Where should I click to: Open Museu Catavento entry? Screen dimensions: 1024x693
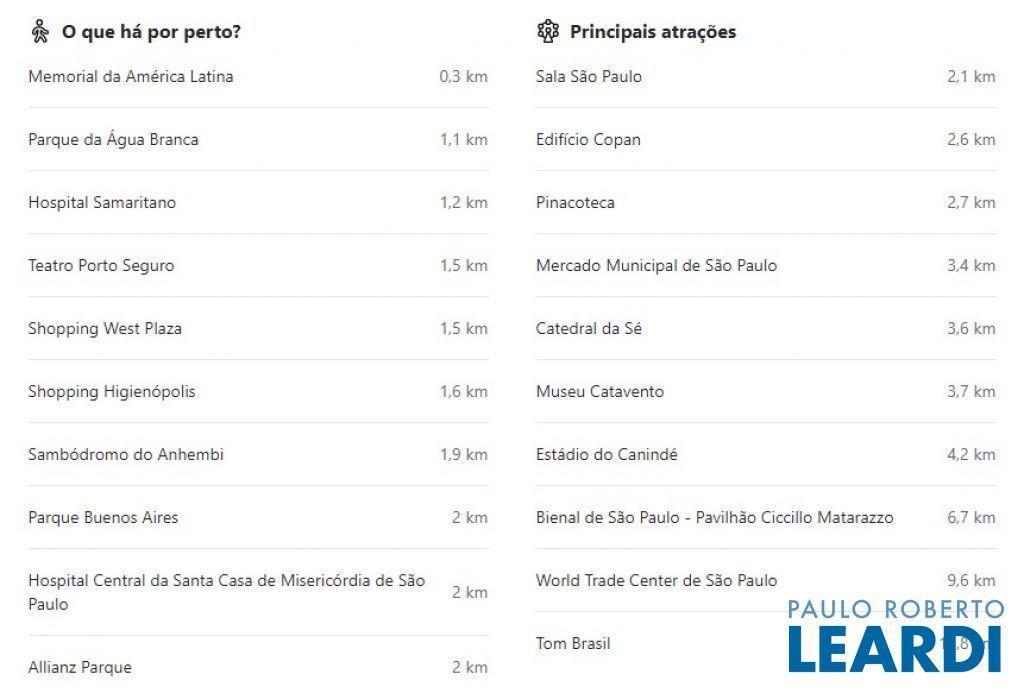[x=600, y=391]
